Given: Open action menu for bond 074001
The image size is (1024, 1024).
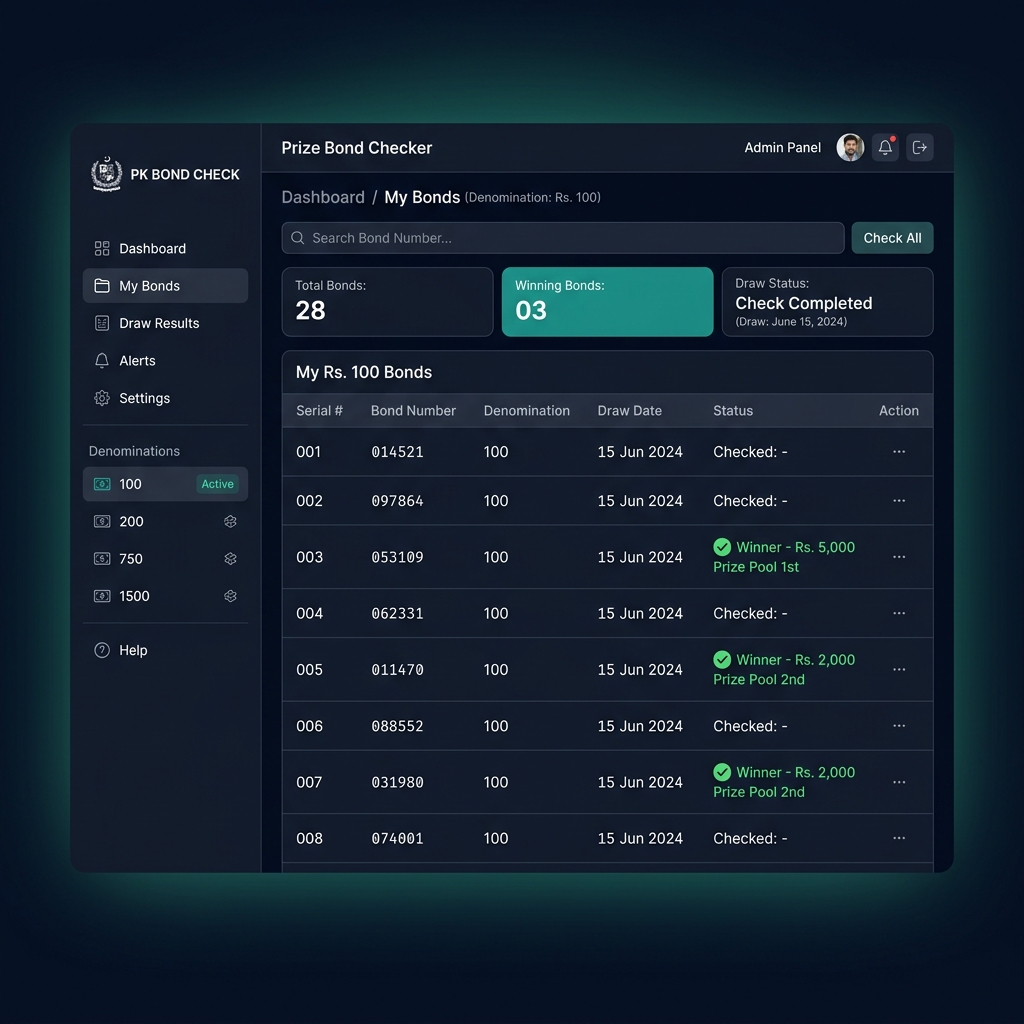Looking at the screenshot, I should (899, 838).
